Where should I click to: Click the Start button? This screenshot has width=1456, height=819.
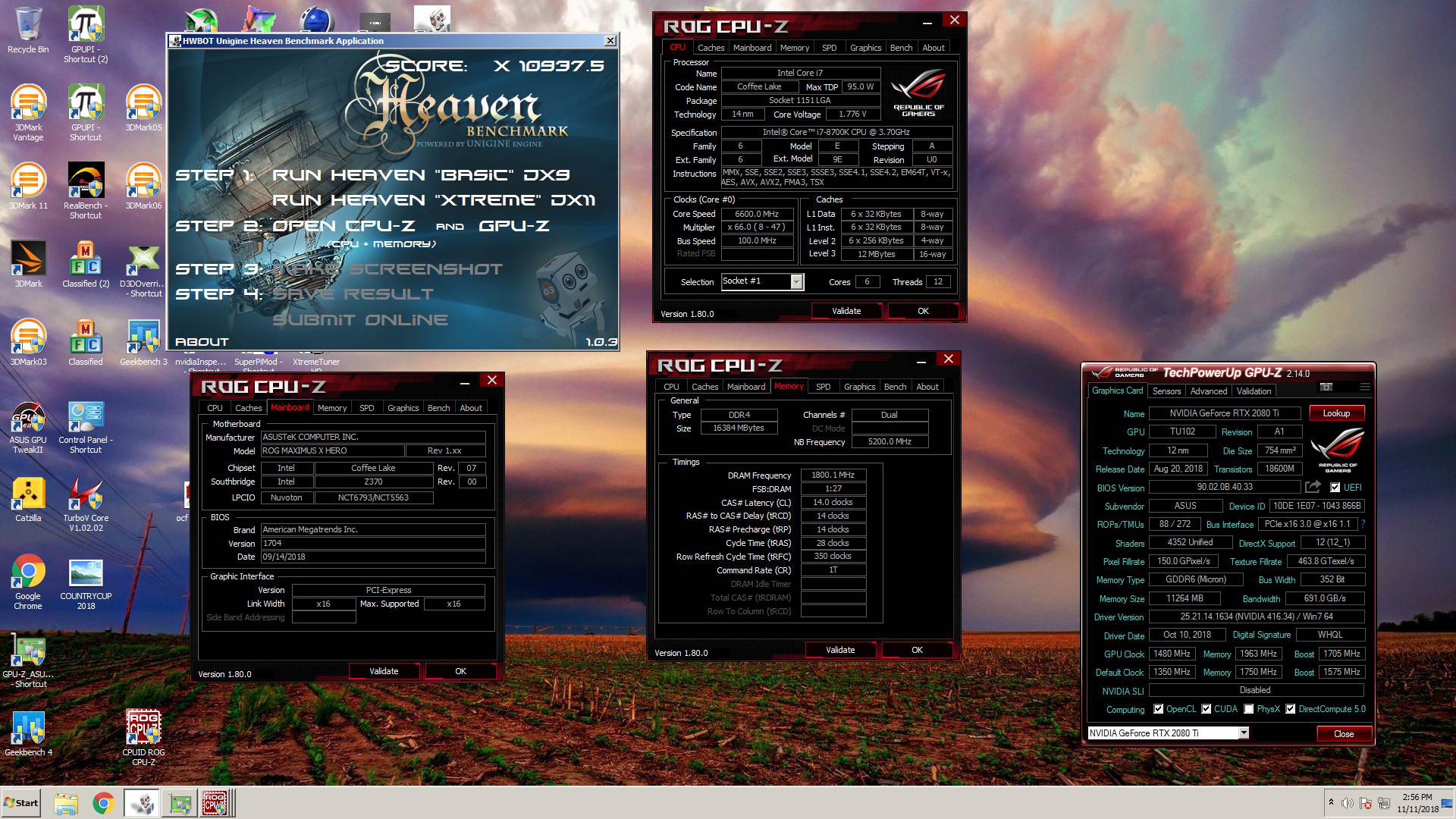coord(21,803)
